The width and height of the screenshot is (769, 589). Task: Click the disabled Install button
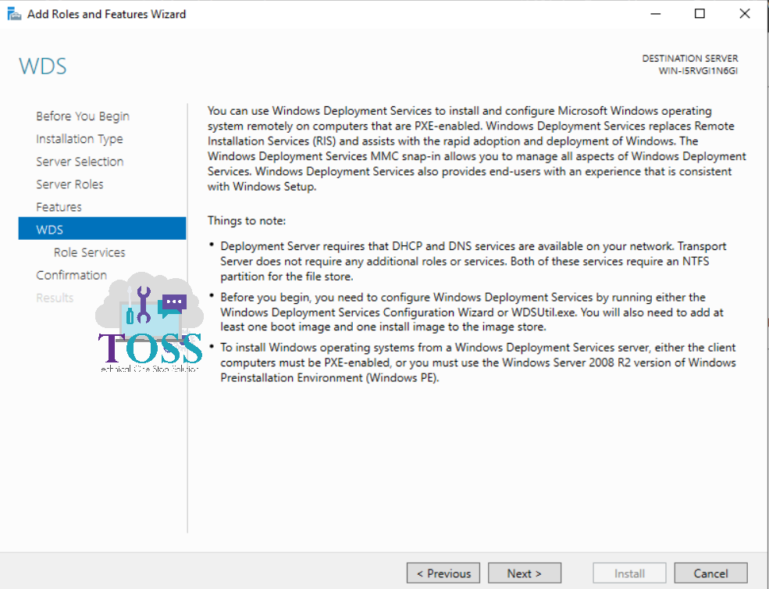tap(629, 573)
